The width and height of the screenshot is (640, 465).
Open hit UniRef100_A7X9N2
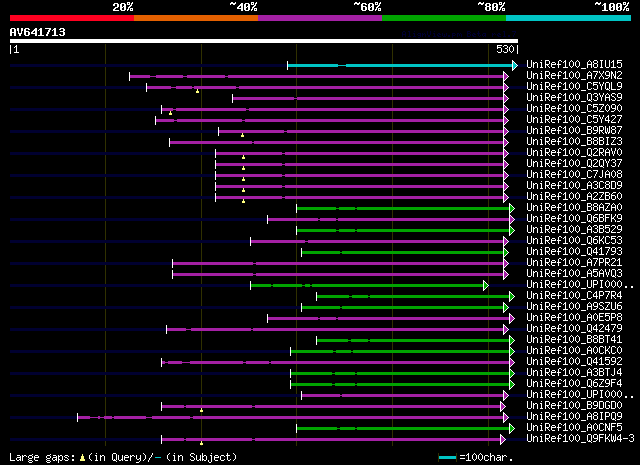coord(574,75)
